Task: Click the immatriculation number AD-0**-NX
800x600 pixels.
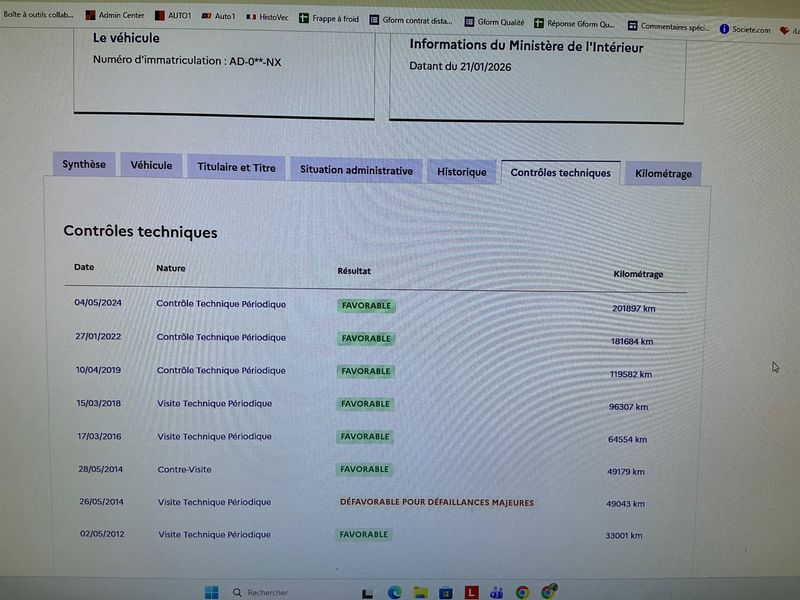Action: [x=255, y=62]
